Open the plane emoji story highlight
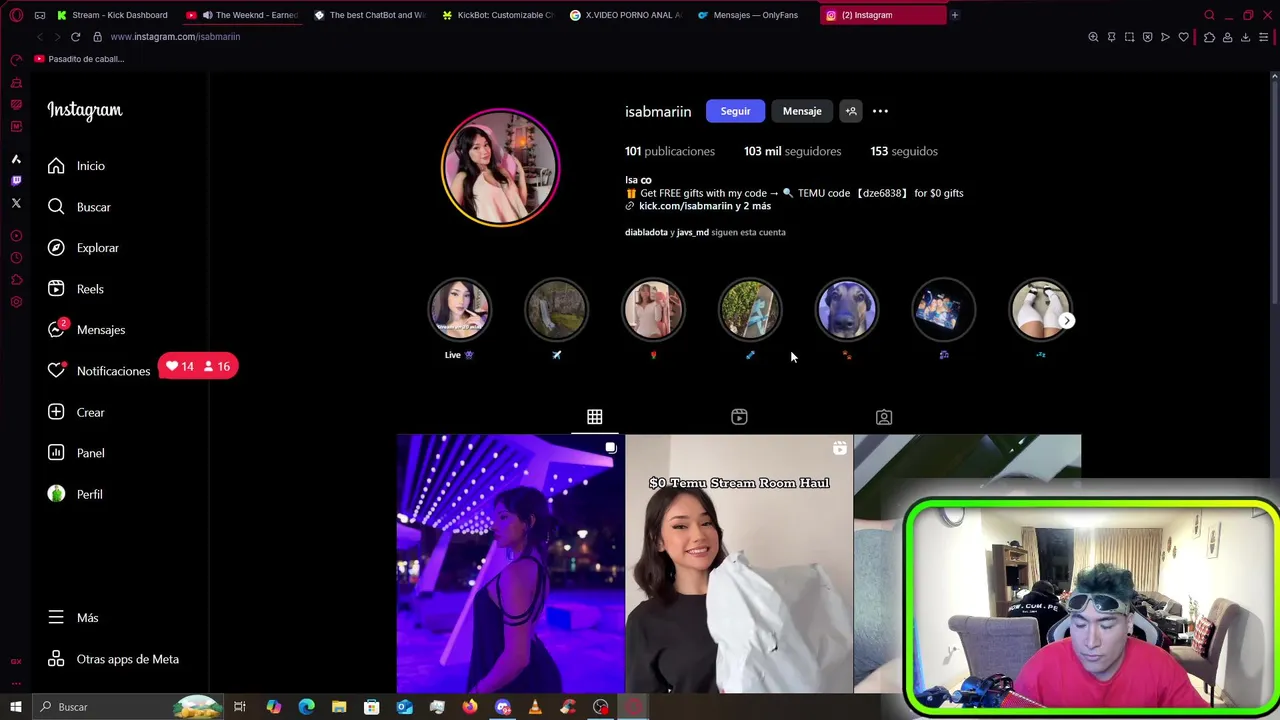 pos(556,310)
